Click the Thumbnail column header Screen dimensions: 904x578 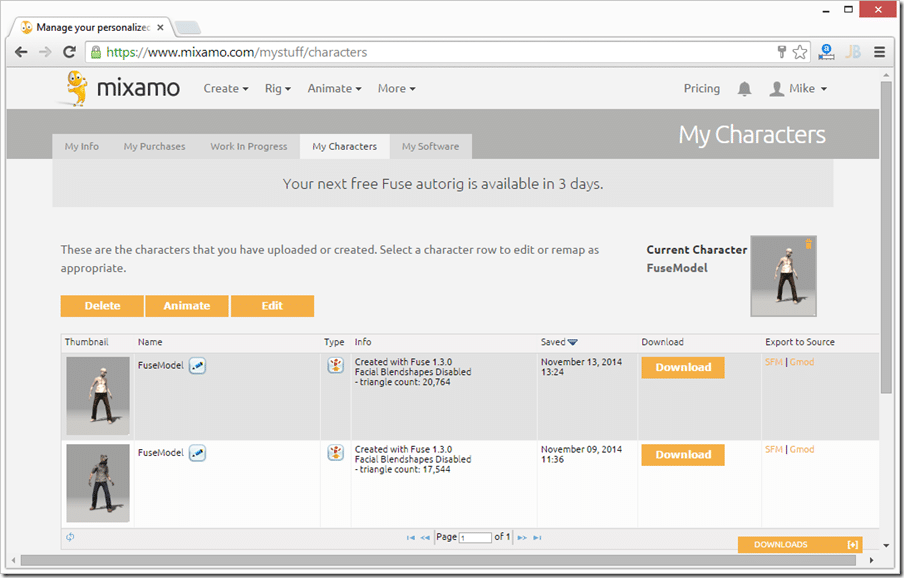pos(86,342)
